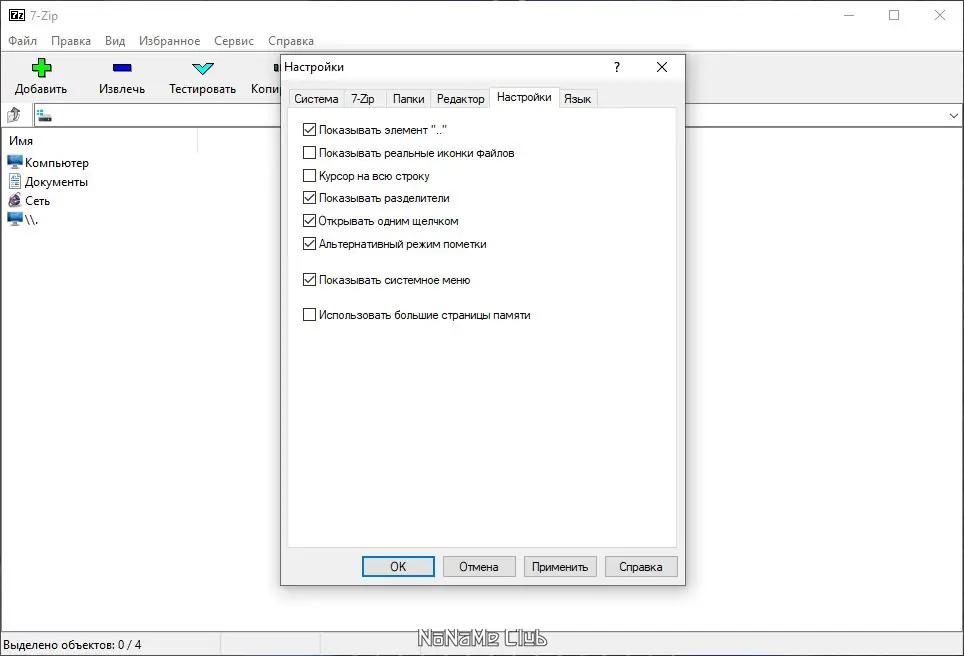Open the Справка menu
The height and width of the screenshot is (656, 964).
291,41
